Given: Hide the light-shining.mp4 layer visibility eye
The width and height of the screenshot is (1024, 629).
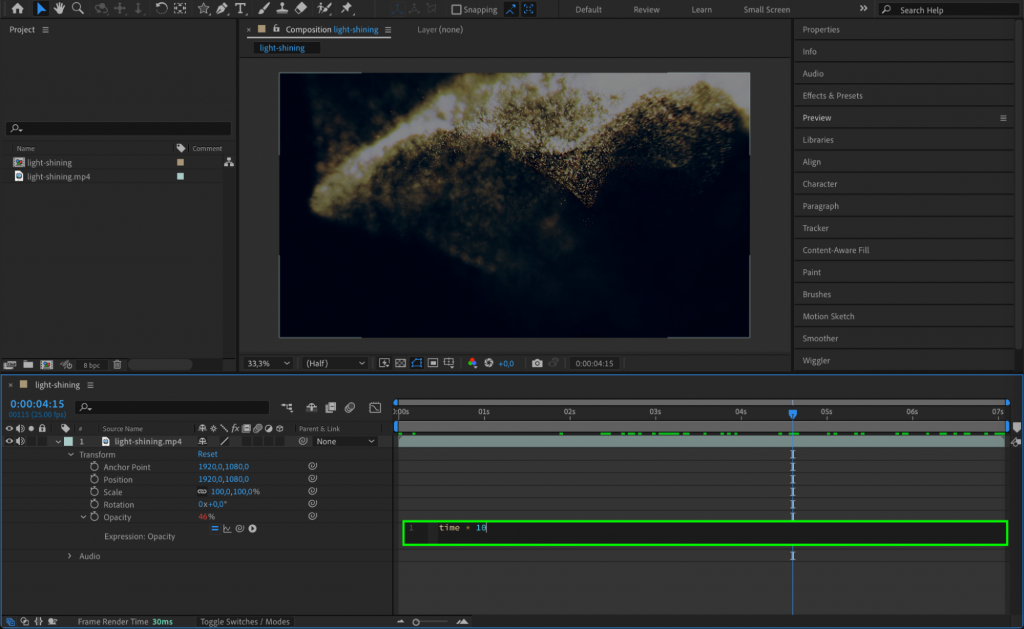Looking at the screenshot, I should [x=8, y=441].
